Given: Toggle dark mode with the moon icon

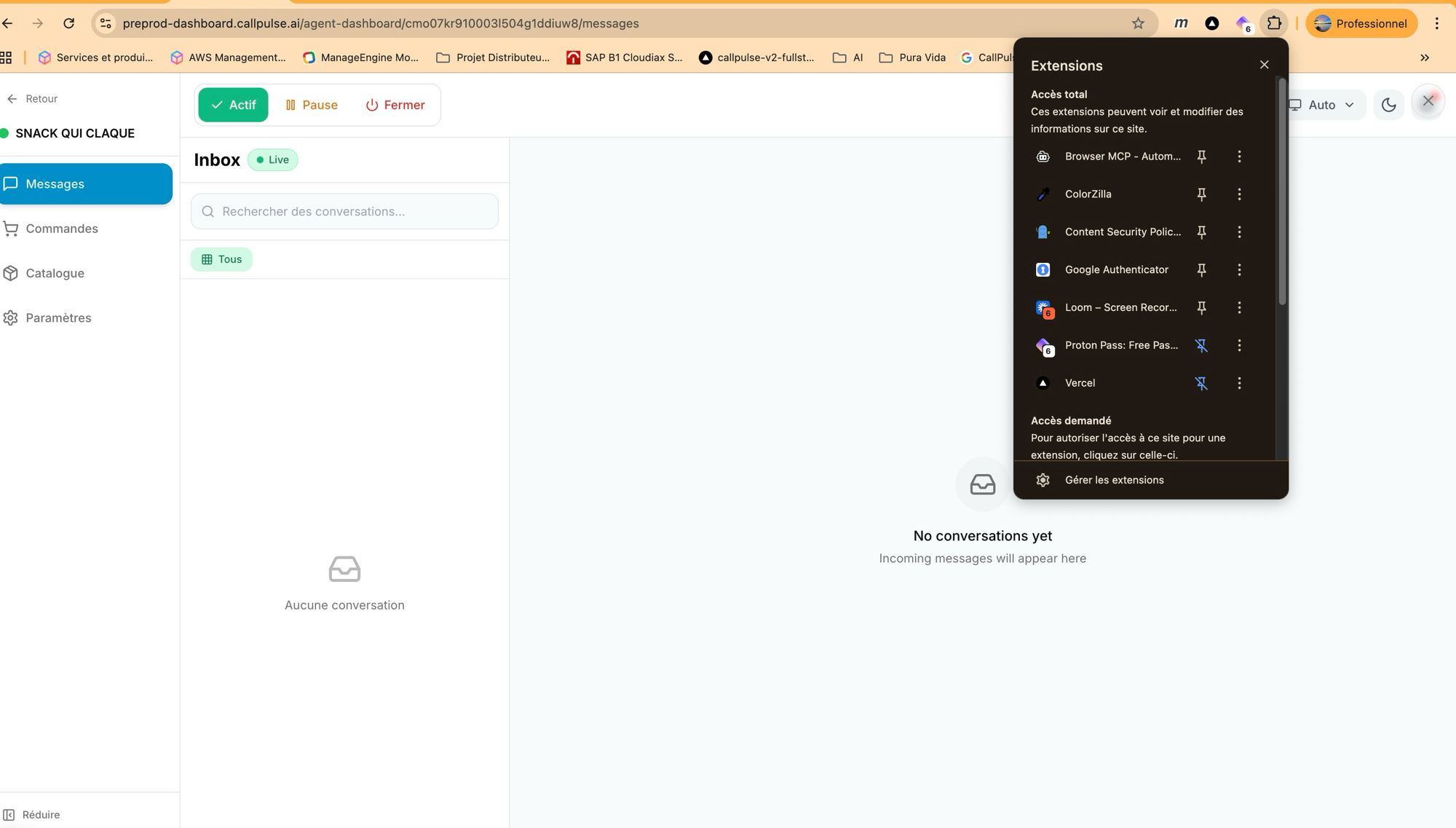Looking at the screenshot, I should pyautogui.click(x=1388, y=104).
